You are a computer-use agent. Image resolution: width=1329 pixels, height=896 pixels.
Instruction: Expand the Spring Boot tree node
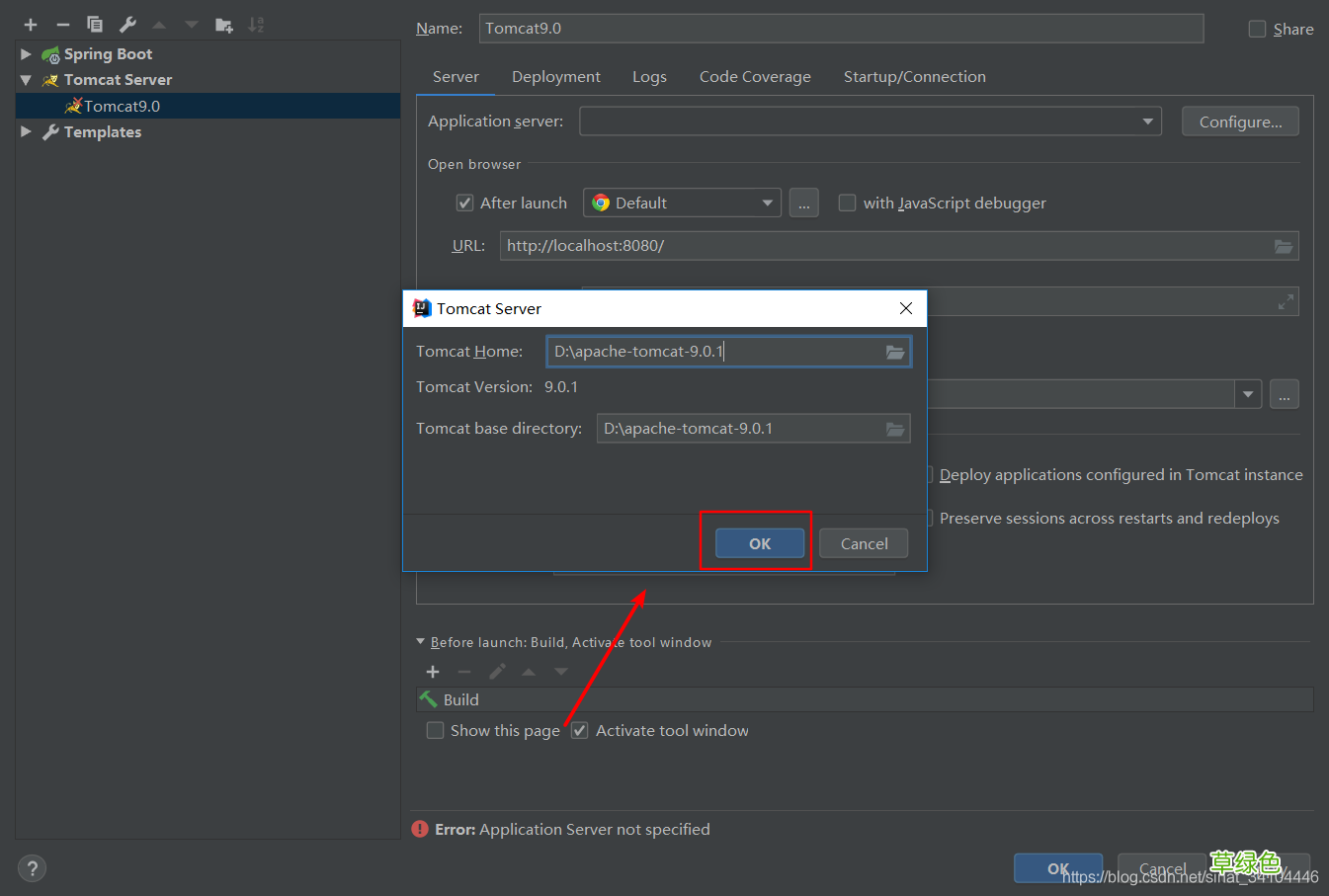point(26,54)
